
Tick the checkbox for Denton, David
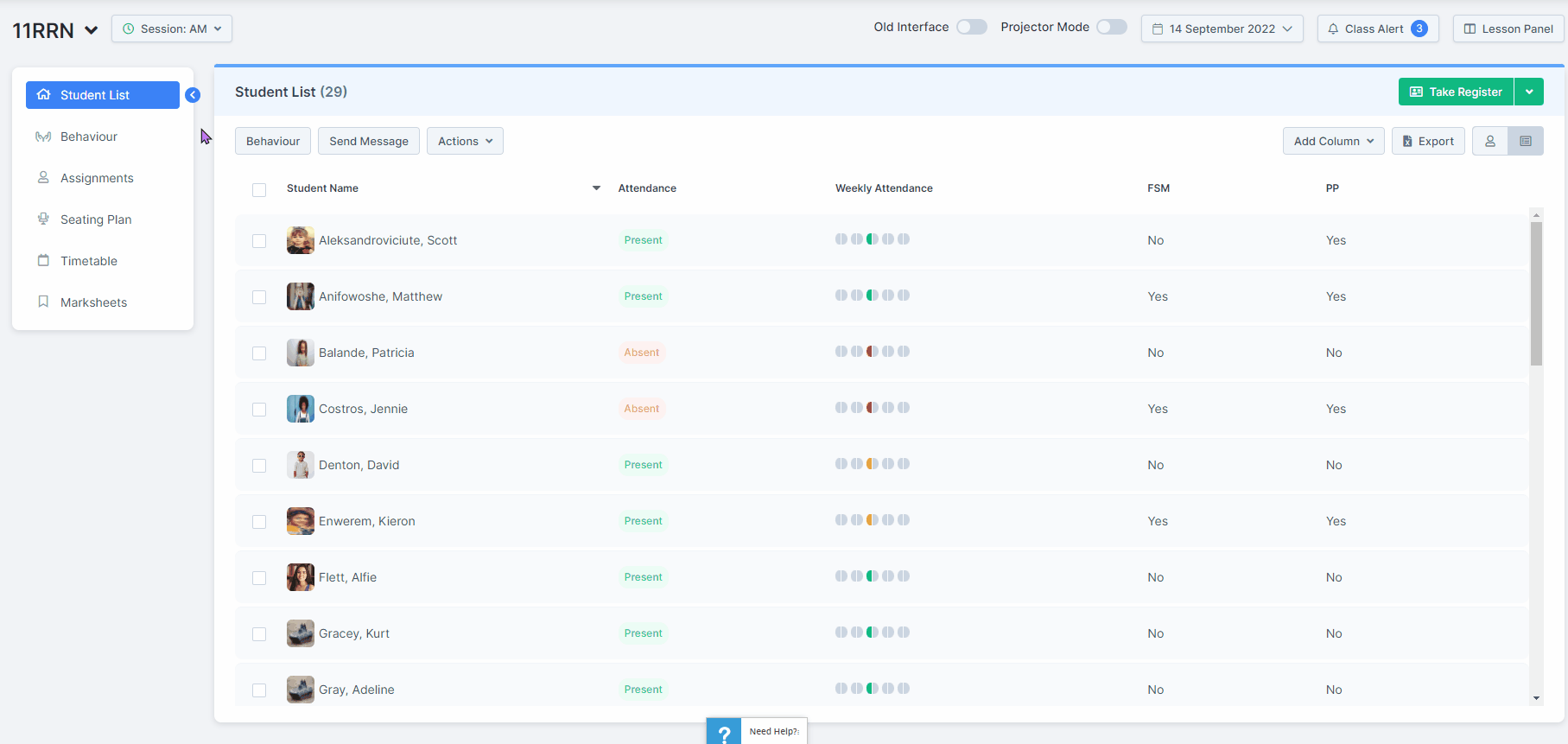point(259,466)
